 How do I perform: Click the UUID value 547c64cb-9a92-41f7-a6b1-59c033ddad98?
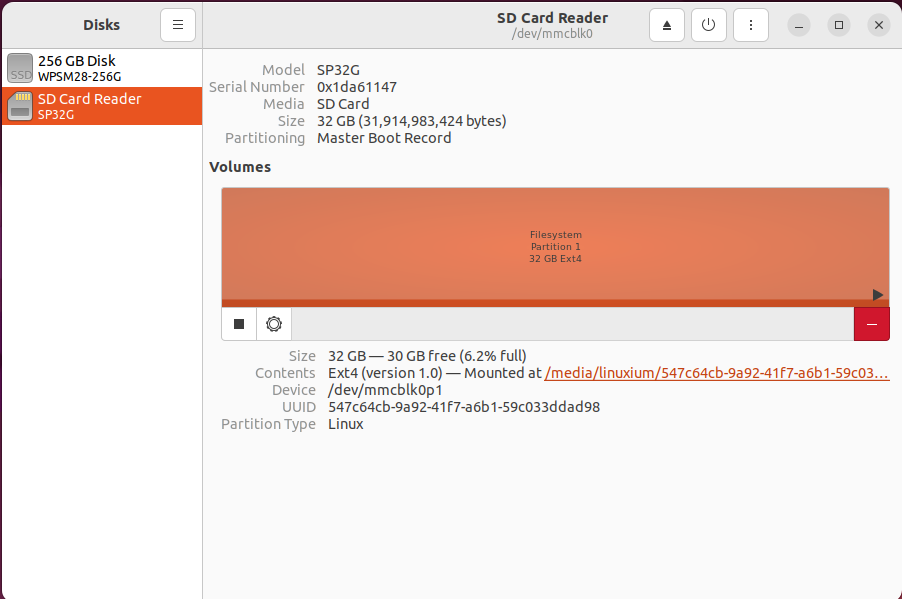pos(464,407)
